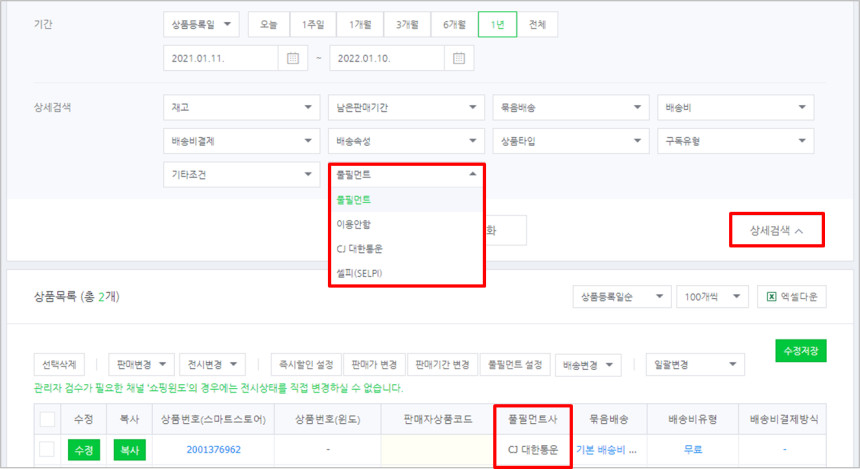Viewport: 860px width, 469px height.
Task: Click the CJ 대한통운 cell in product row
Action: tap(533, 450)
